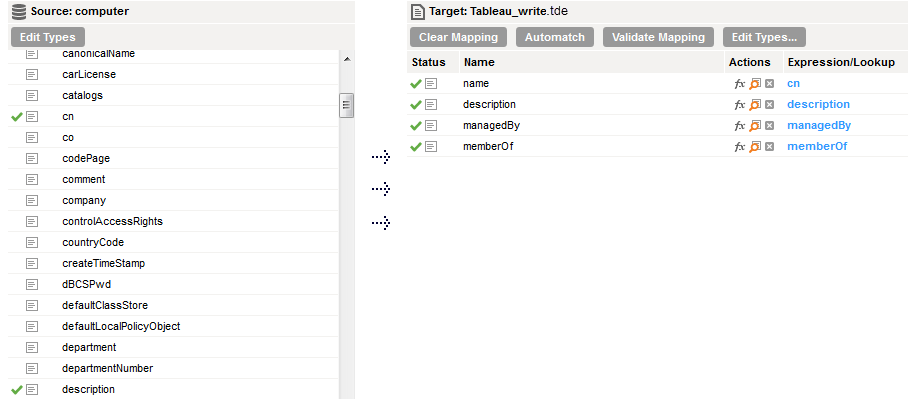
Task: Open the fx expression editor for name row
Action: pos(739,84)
